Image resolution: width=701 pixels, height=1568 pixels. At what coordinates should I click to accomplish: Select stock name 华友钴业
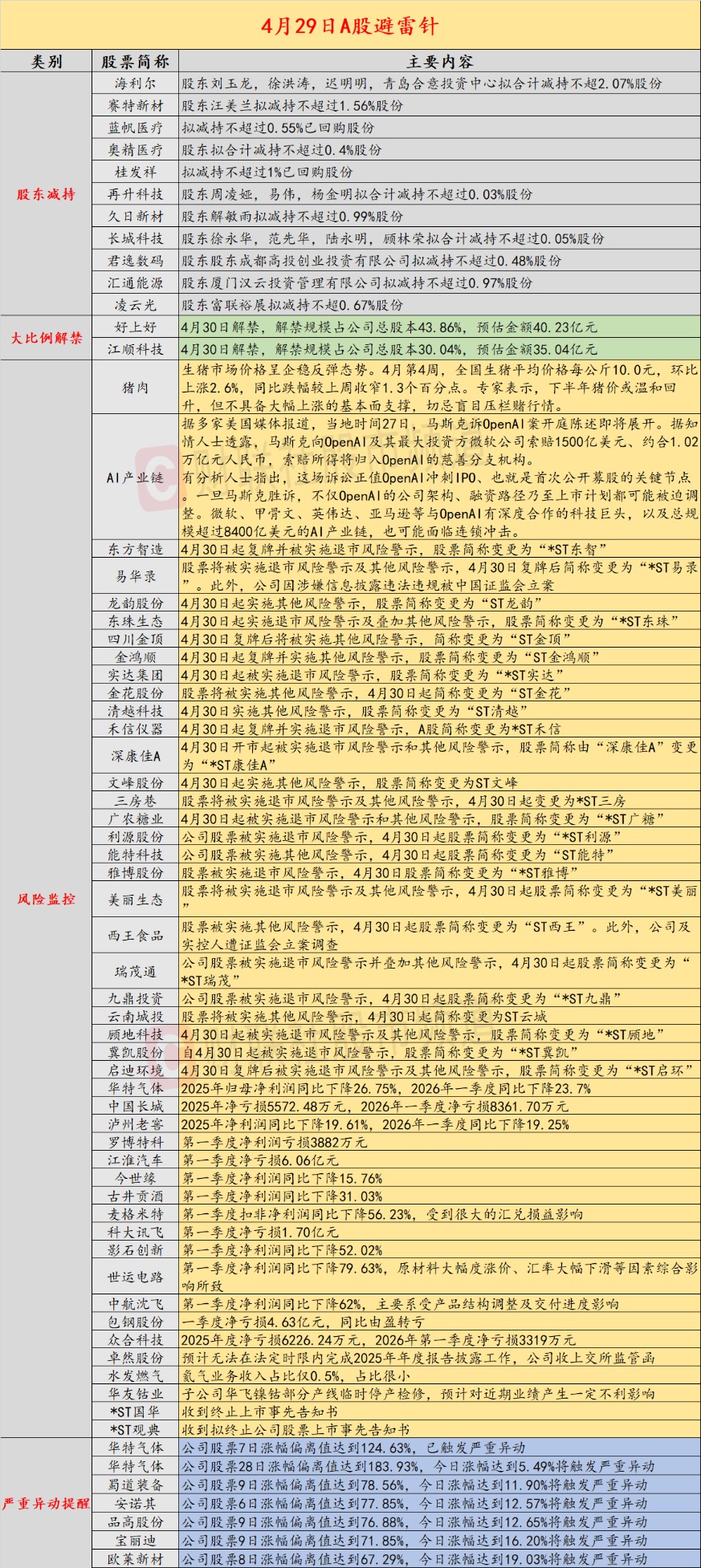tap(136, 1395)
